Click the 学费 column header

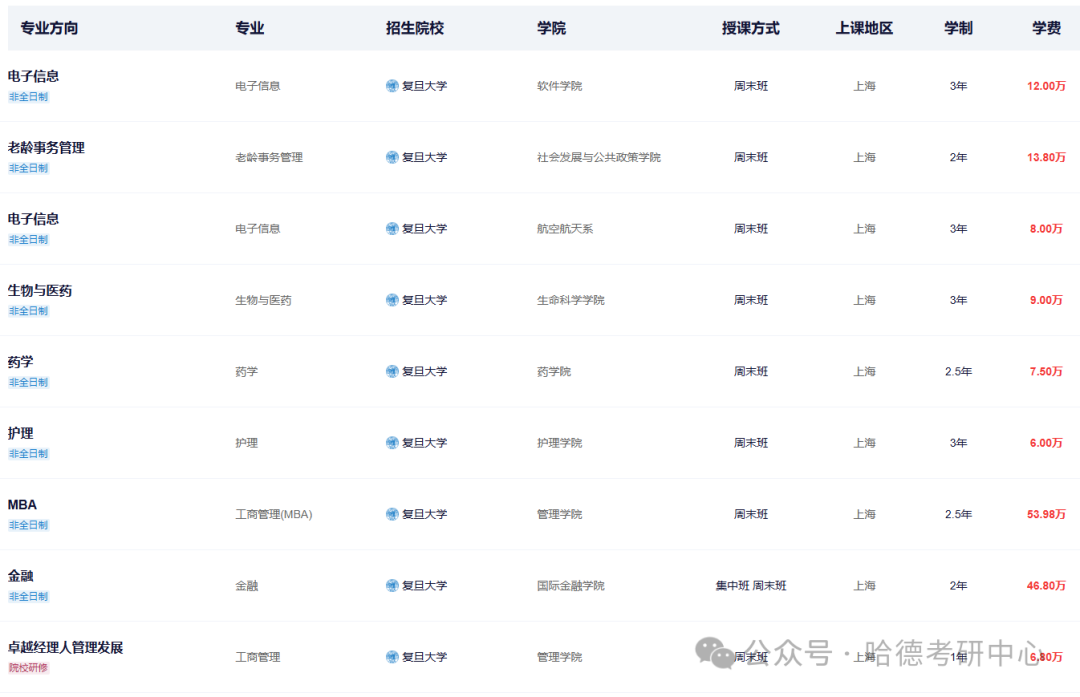[x=1046, y=28]
